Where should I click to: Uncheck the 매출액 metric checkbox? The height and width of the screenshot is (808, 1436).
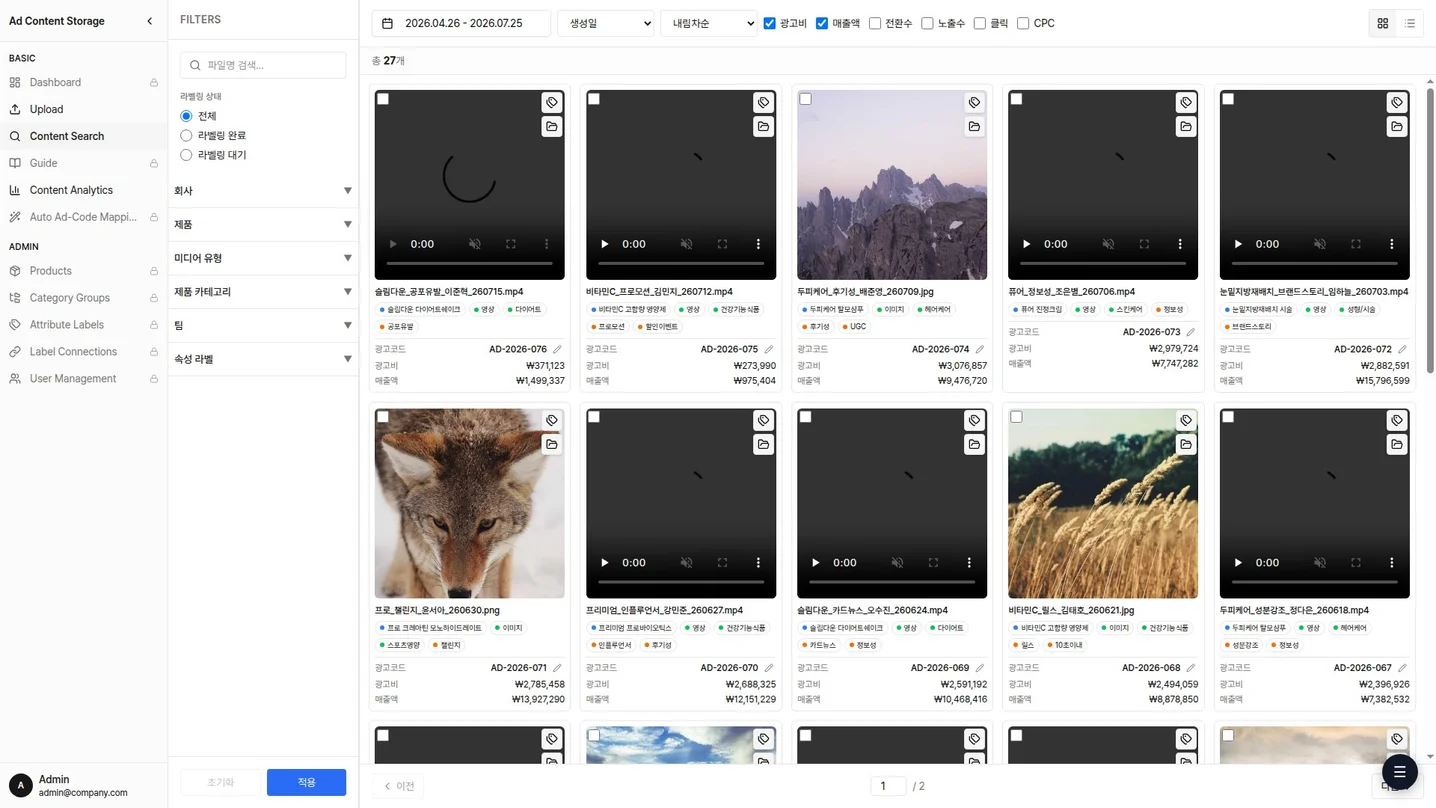point(822,23)
